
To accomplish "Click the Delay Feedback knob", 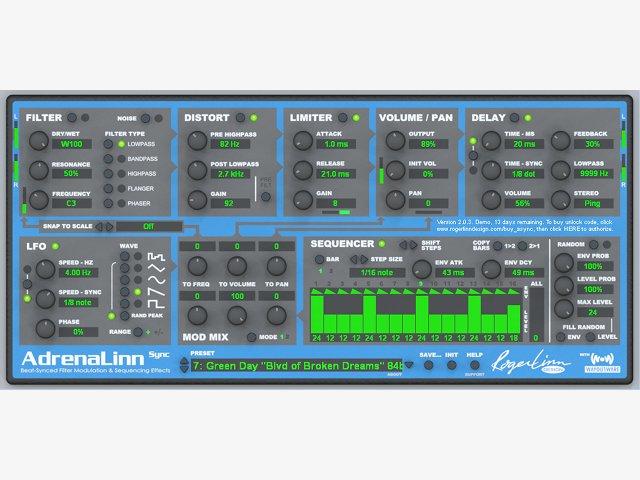I will pos(560,141).
